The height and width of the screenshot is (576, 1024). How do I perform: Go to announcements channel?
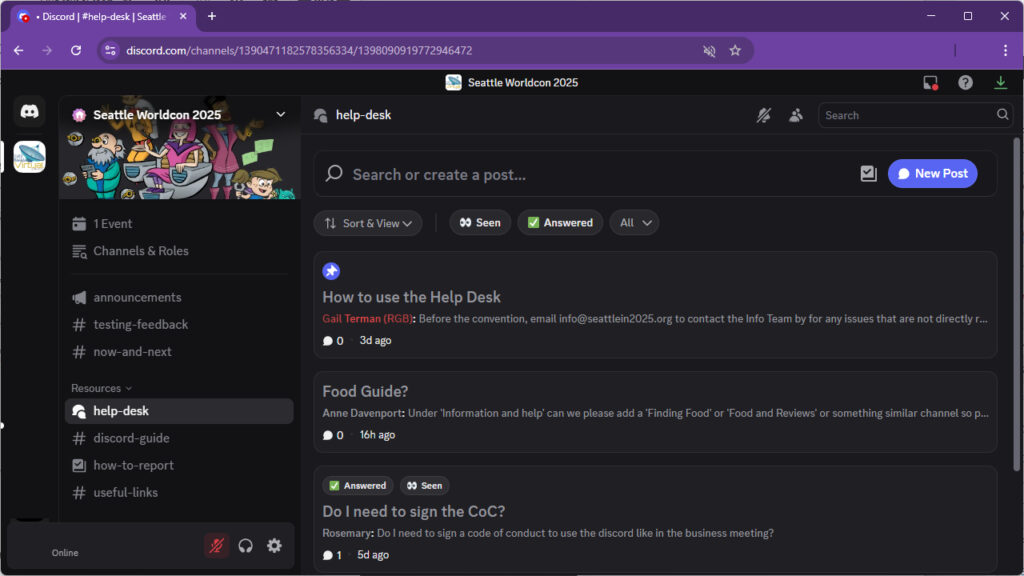[x=179, y=297]
